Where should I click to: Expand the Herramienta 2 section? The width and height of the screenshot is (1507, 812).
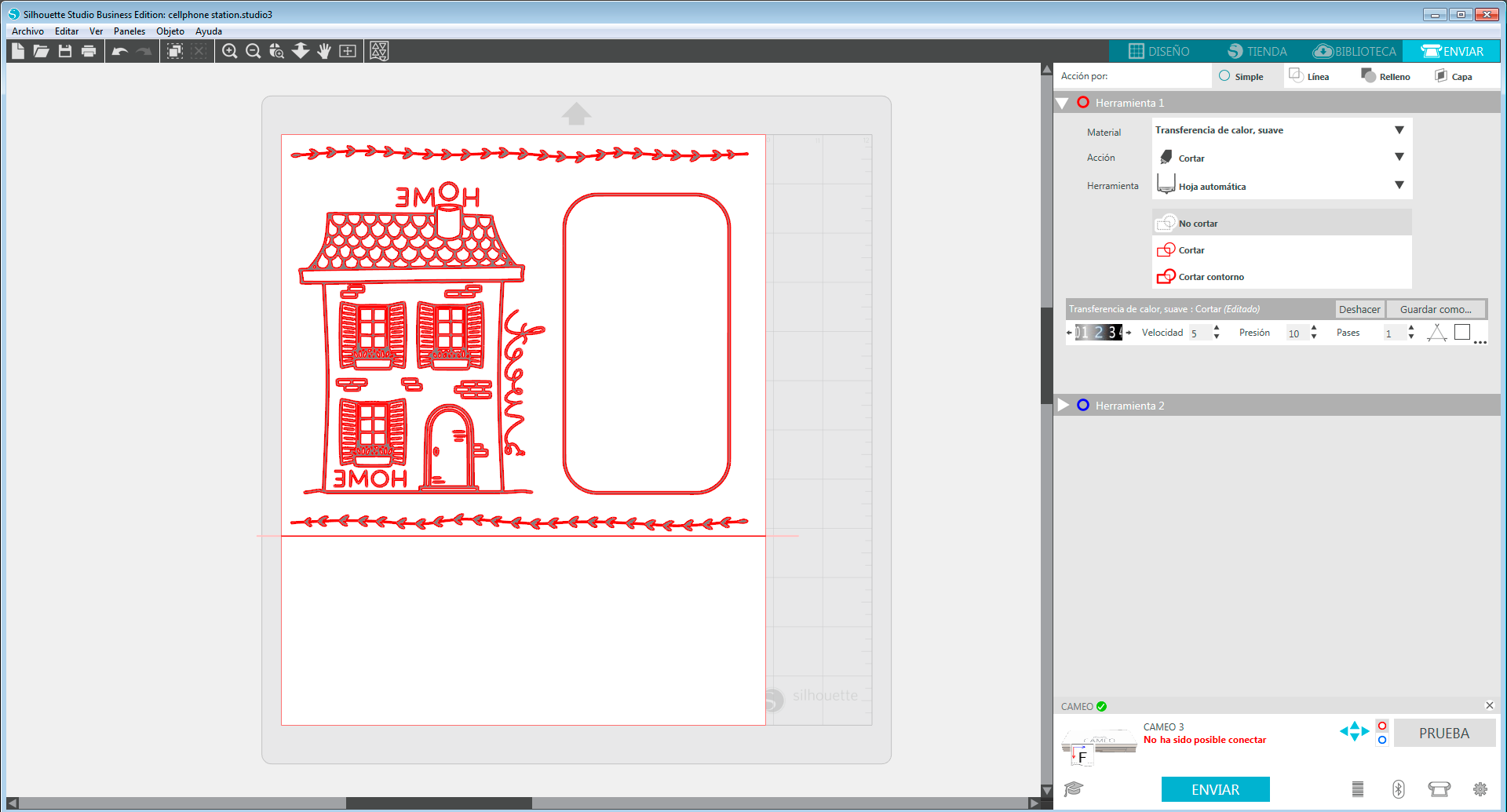(x=1064, y=405)
